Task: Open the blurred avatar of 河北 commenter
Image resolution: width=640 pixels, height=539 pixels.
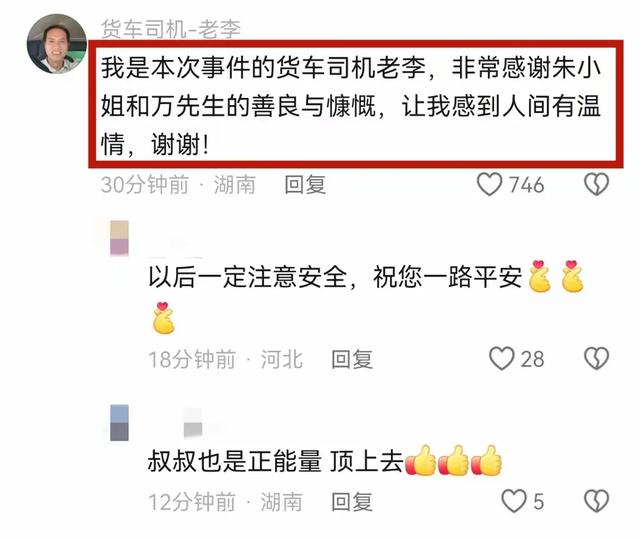Action: [x=120, y=237]
